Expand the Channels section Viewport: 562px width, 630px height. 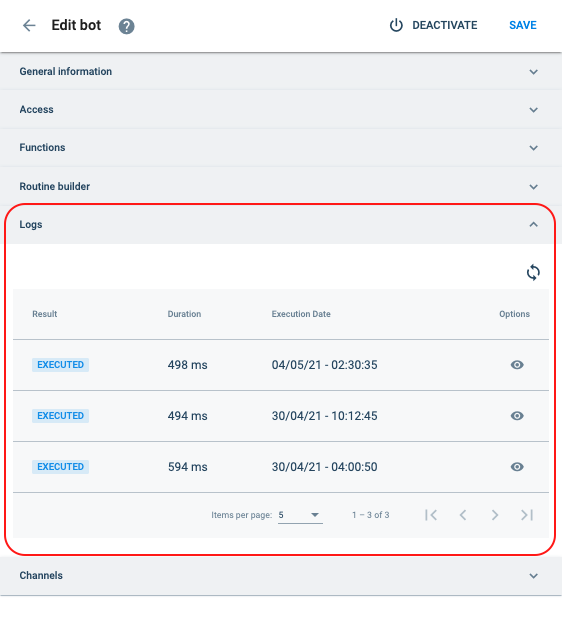[281, 575]
